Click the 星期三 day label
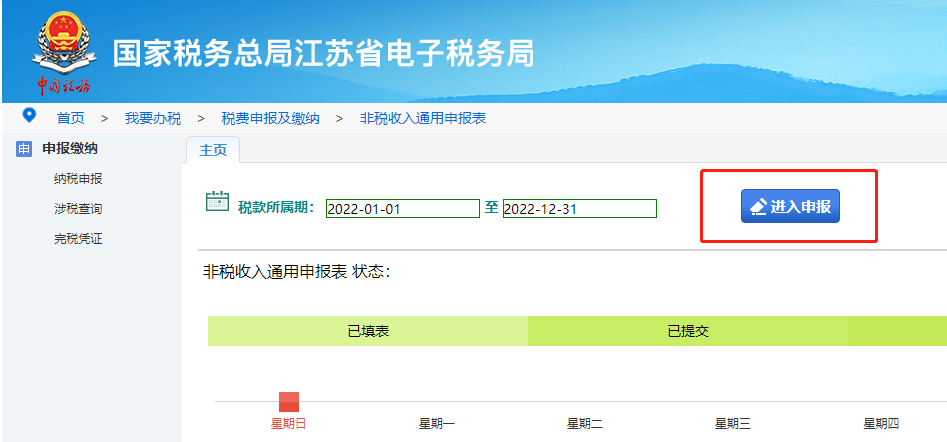This screenshot has width=947, height=442. coord(733,424)
